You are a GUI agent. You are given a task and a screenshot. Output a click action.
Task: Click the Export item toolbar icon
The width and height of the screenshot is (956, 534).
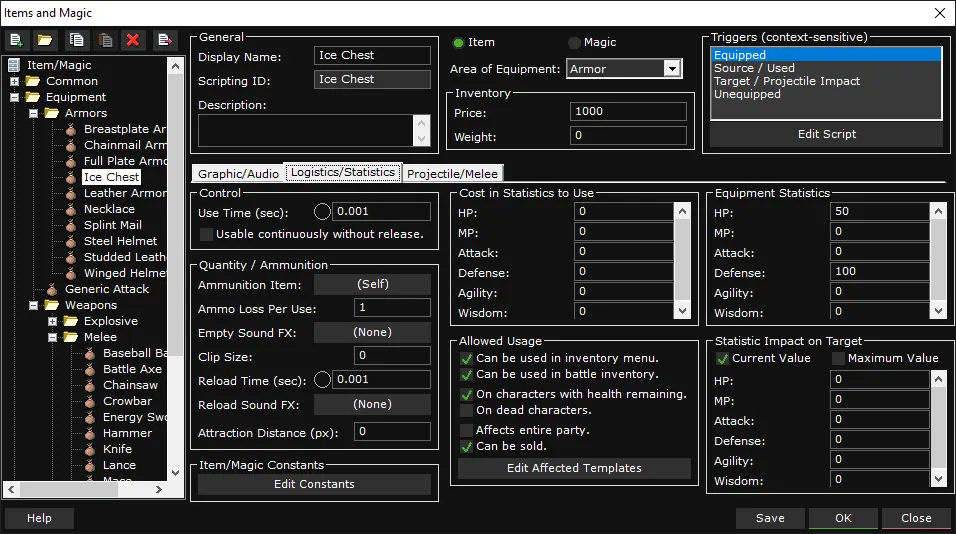pyautogui.click(x=165, y=40)
